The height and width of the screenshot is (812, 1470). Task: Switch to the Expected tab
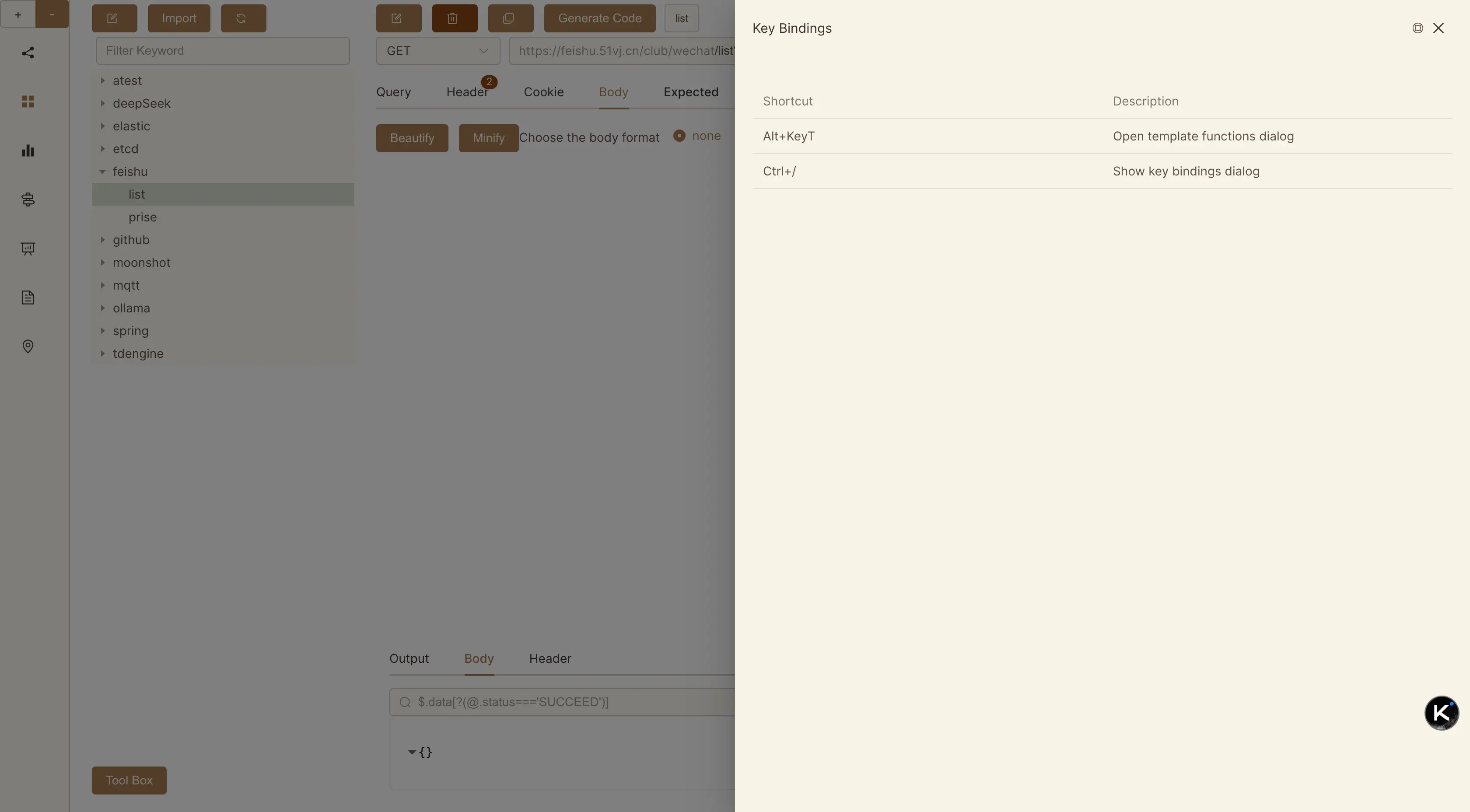pyautogui.click(x=690, y=92)
